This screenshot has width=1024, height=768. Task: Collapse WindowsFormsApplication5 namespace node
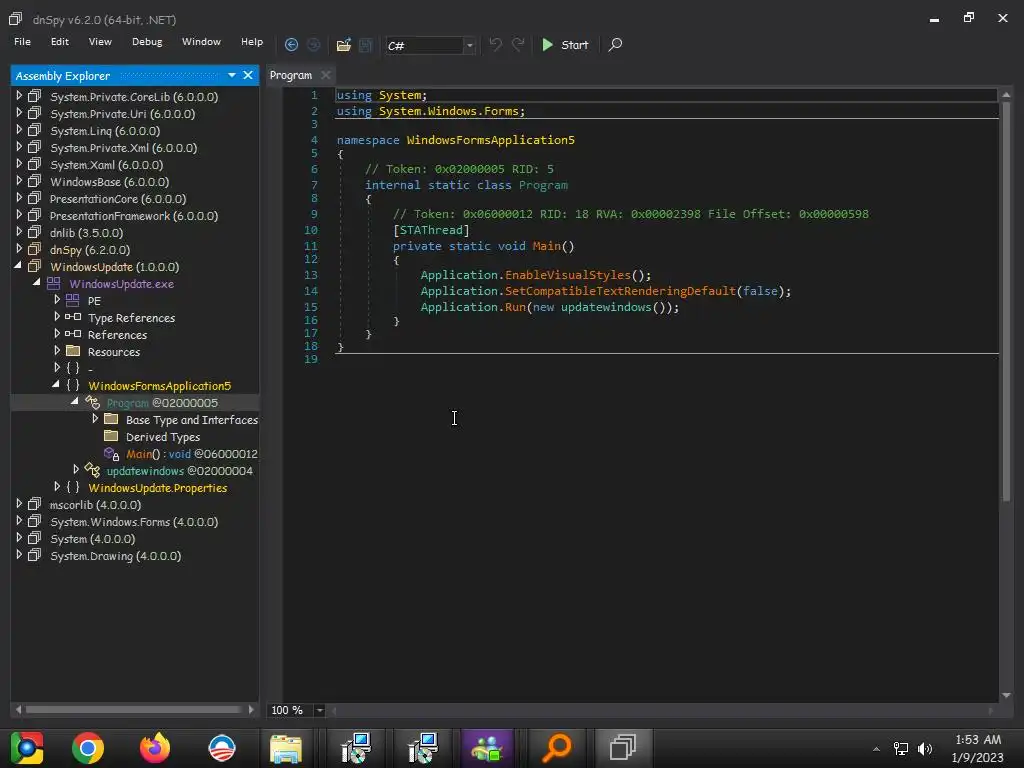coord(56,385)
